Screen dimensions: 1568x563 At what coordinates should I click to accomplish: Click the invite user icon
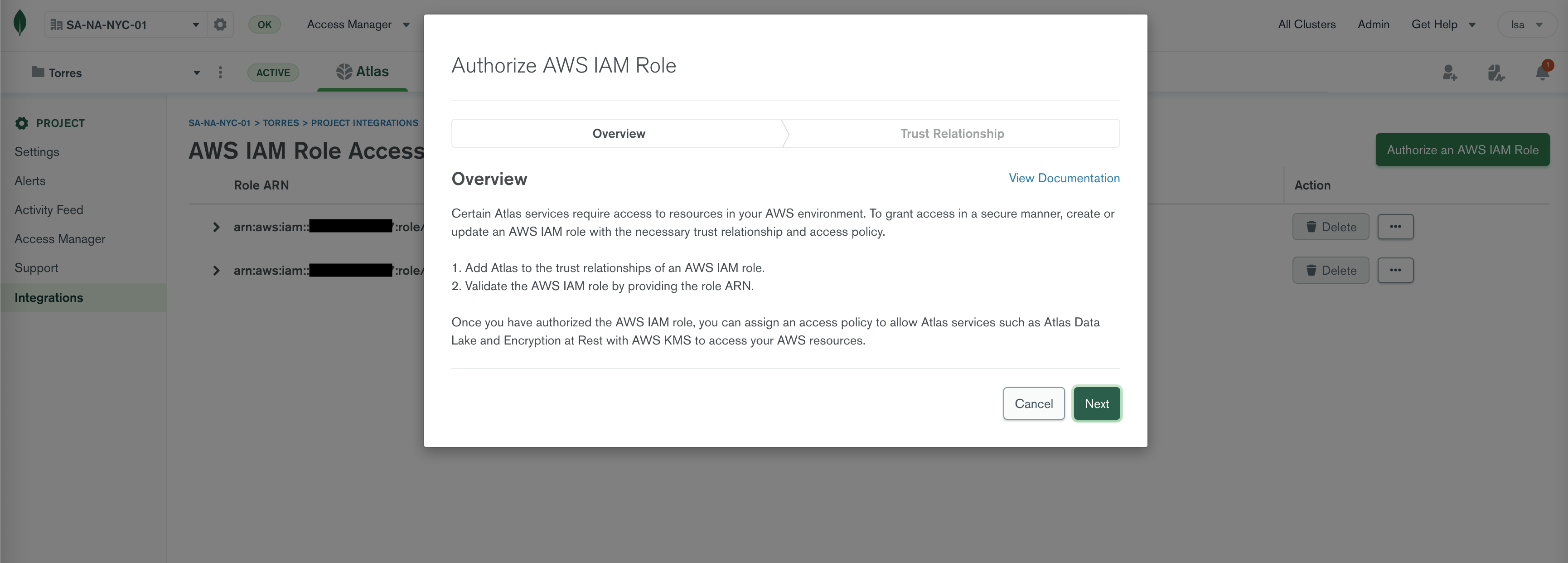[1449, 73]
